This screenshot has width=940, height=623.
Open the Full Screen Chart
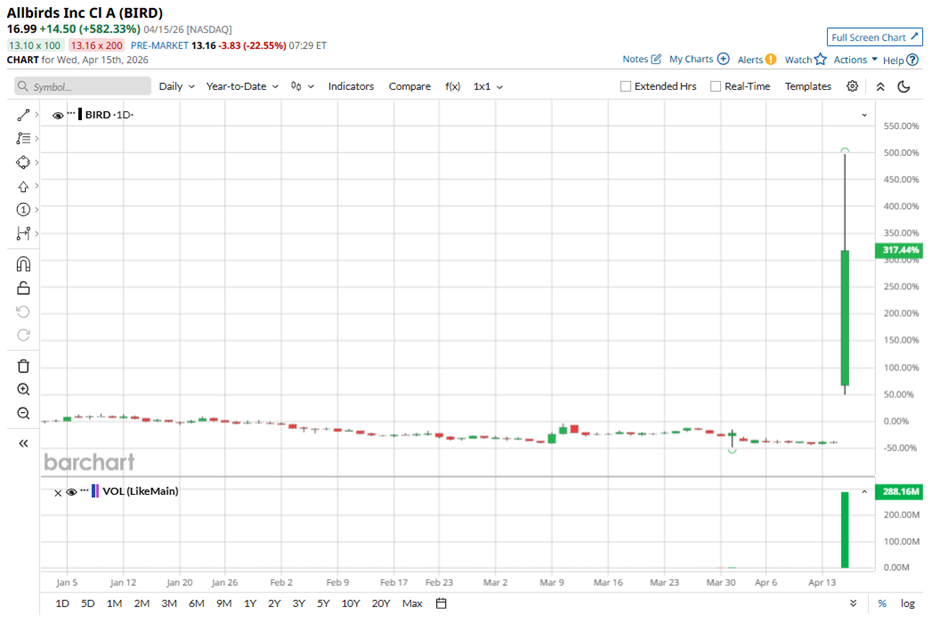(x=875, y=37)
